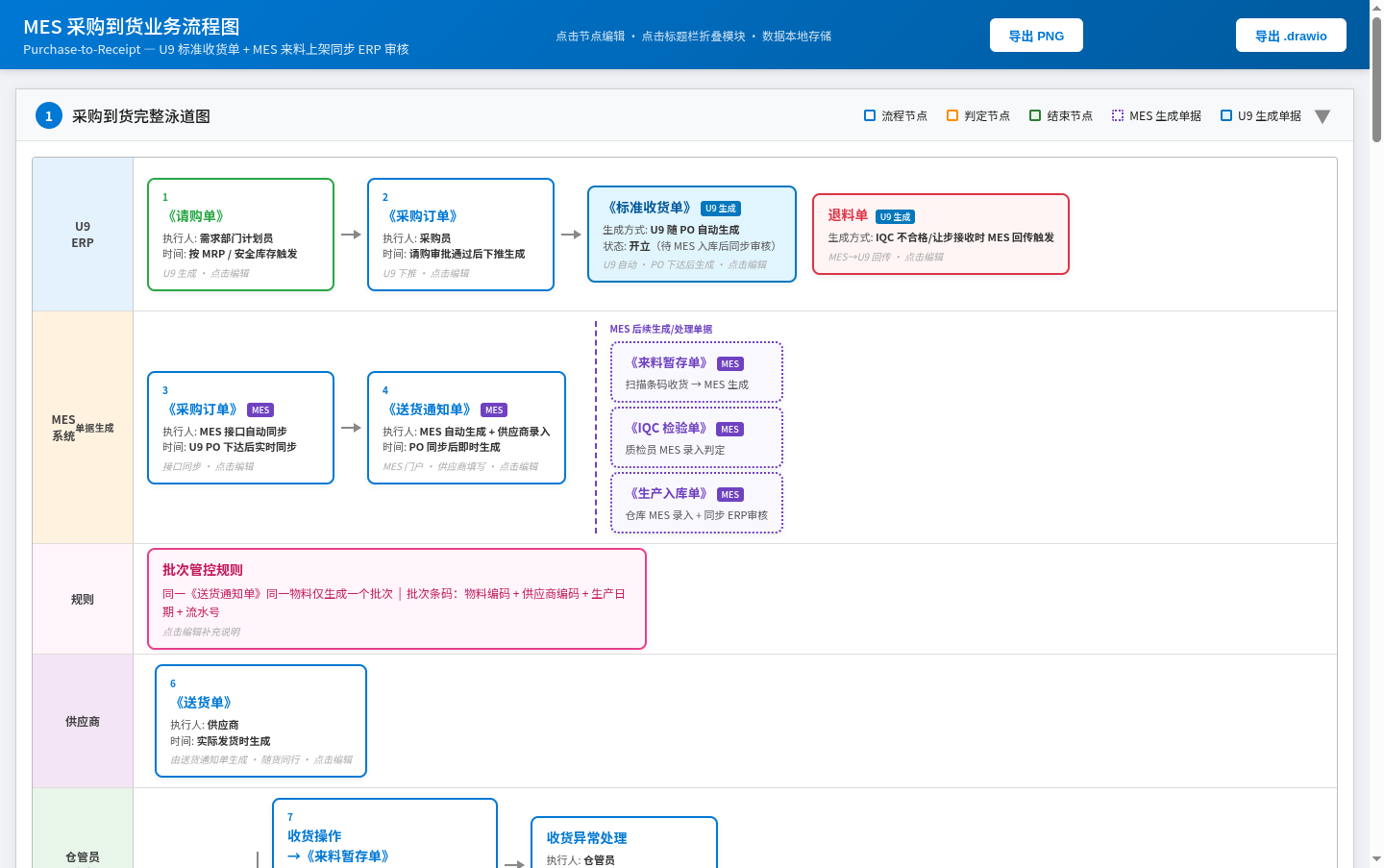Viewport: 1384px width, 868px height.
Task: Click the MES 系统 lane header
Action: (x=83, y=428)
